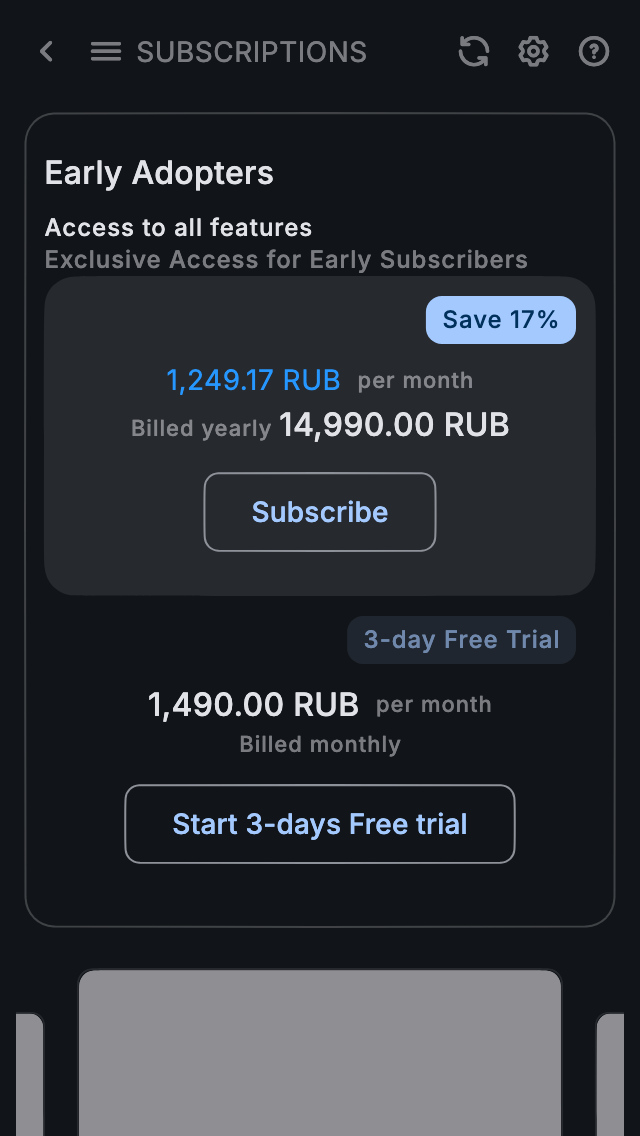Screen dimensions: 640x1136
Task: Click the Save 17% badge
Action: (x=500, y=320)
